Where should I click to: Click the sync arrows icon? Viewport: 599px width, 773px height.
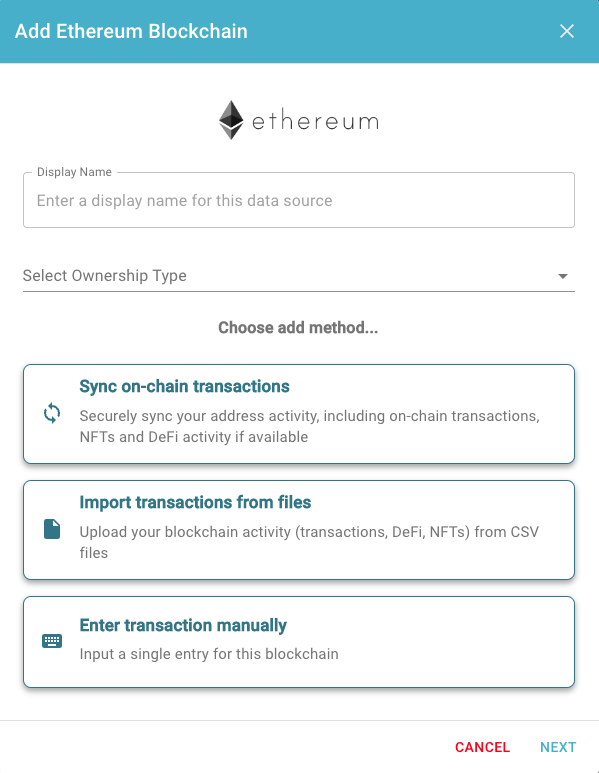click(x=52, y=413)
